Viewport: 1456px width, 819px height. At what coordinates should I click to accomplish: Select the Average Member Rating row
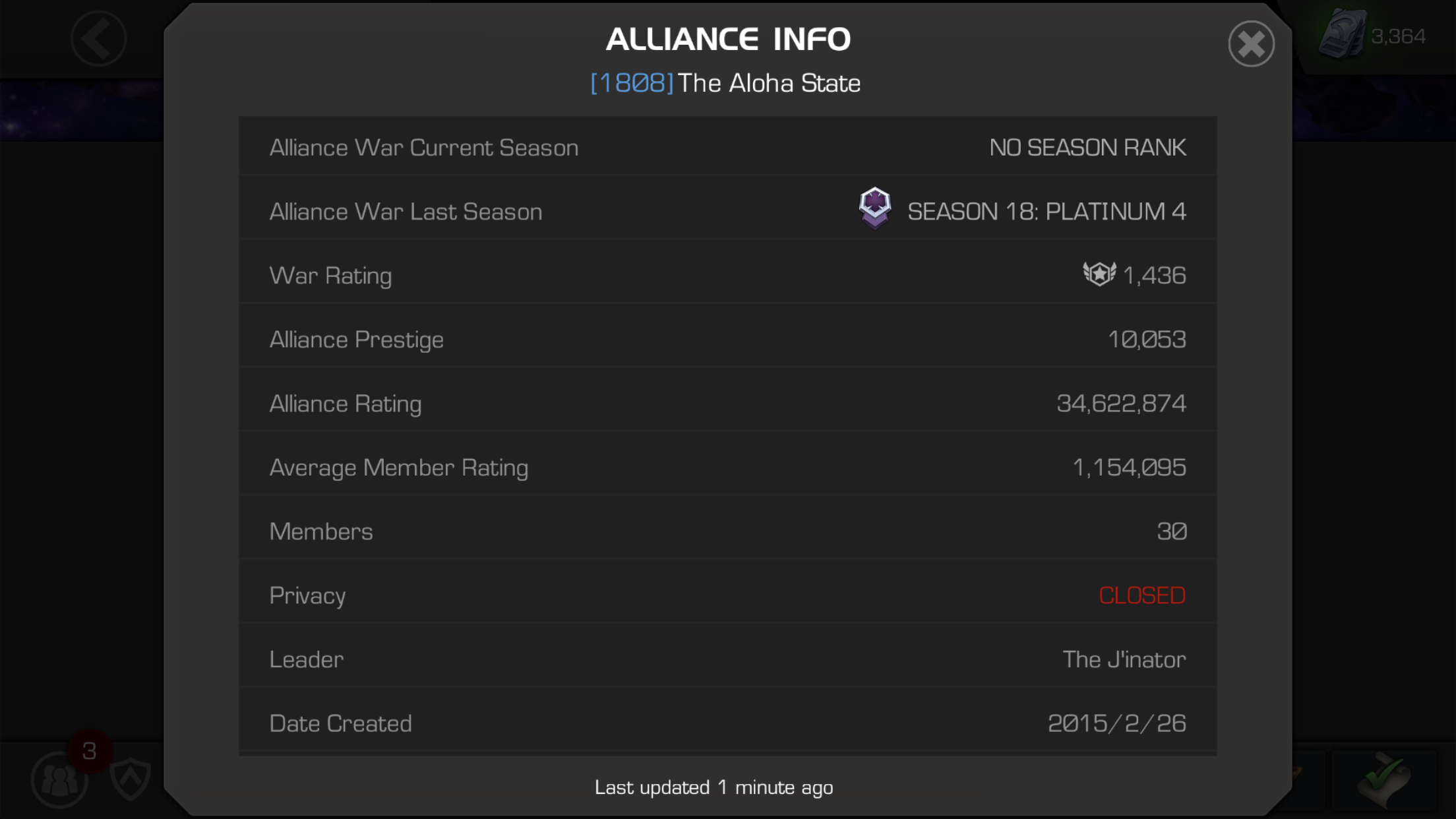727,467
